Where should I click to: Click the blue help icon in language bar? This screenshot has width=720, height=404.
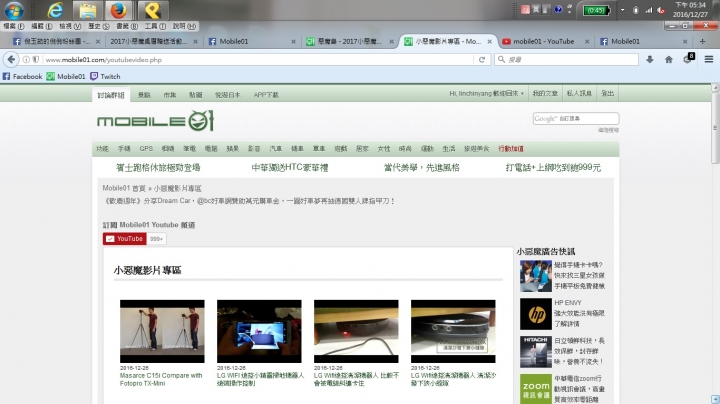click(x=558, y=9)
